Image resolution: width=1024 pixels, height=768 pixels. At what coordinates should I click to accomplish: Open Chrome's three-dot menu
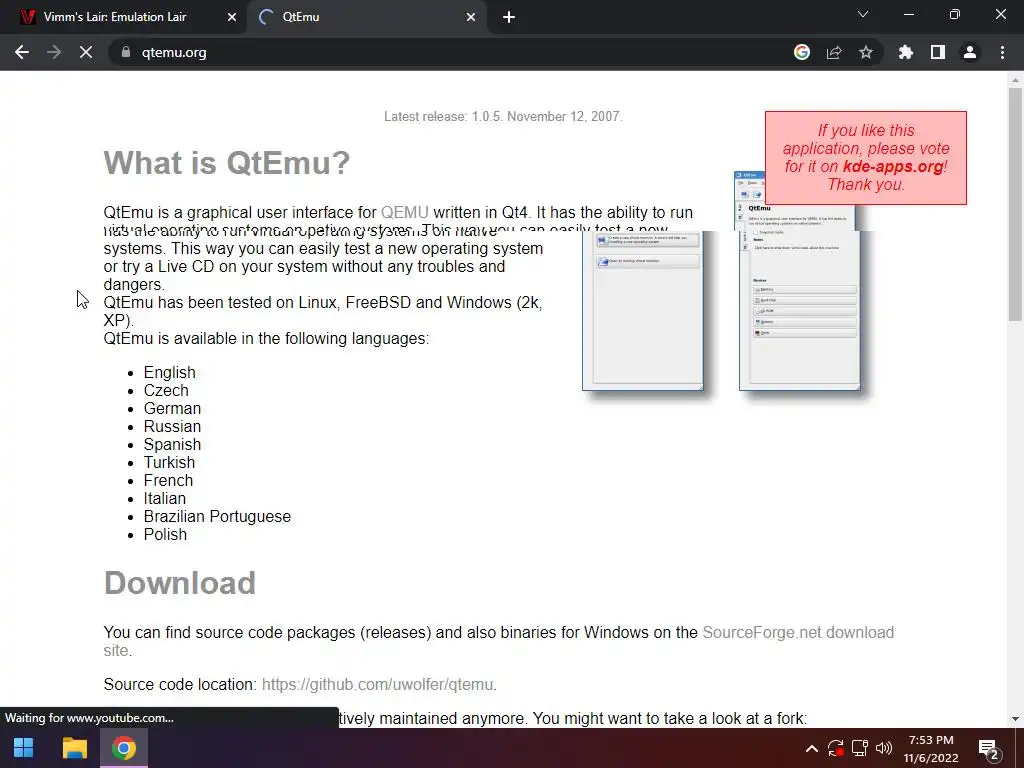(x=1002, y=52)
